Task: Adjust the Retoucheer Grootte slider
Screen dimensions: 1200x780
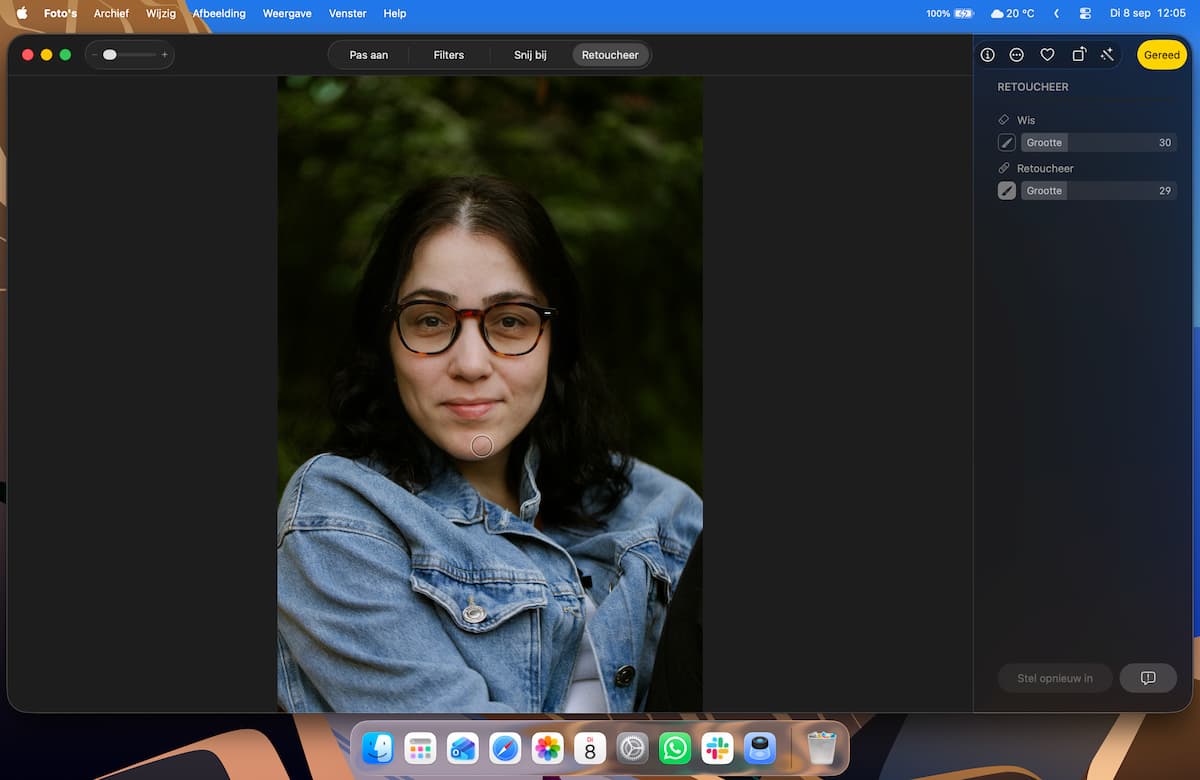Action: click(x=1099, y=191)
